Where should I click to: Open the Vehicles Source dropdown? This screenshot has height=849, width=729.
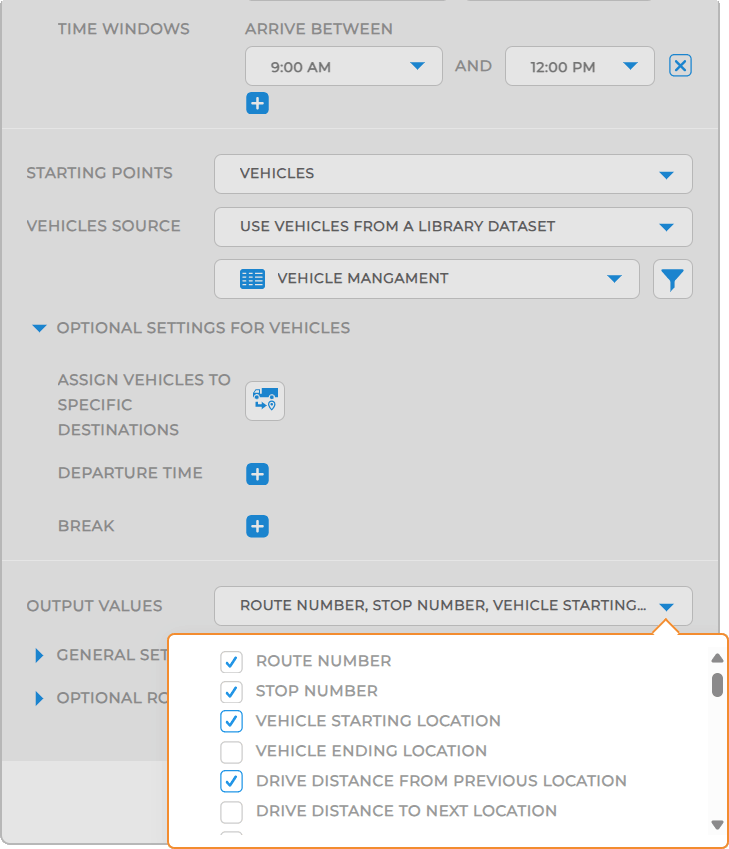pyautogui.click(x=453, y=227)
